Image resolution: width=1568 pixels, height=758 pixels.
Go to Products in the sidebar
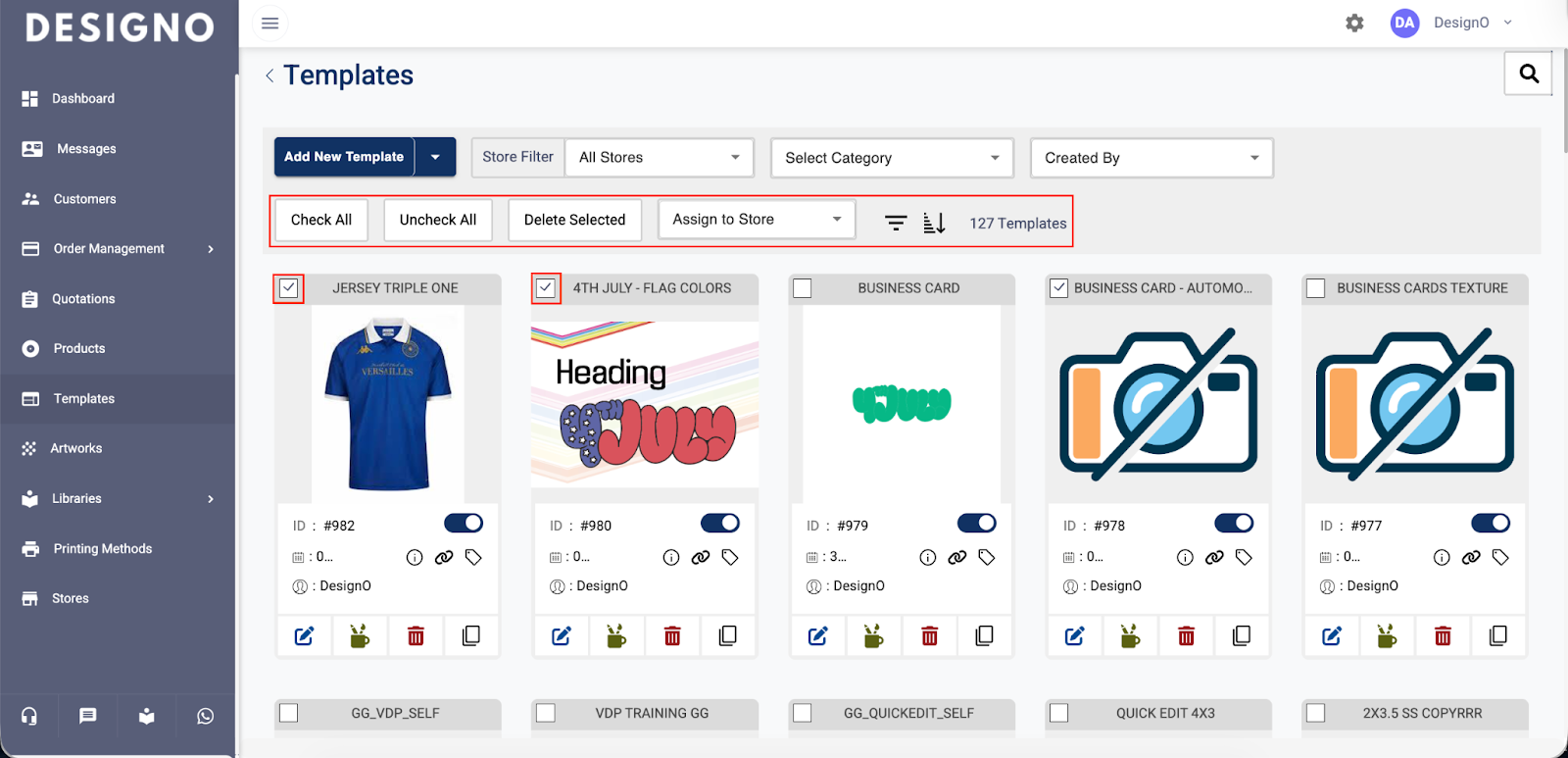point(78,349)
